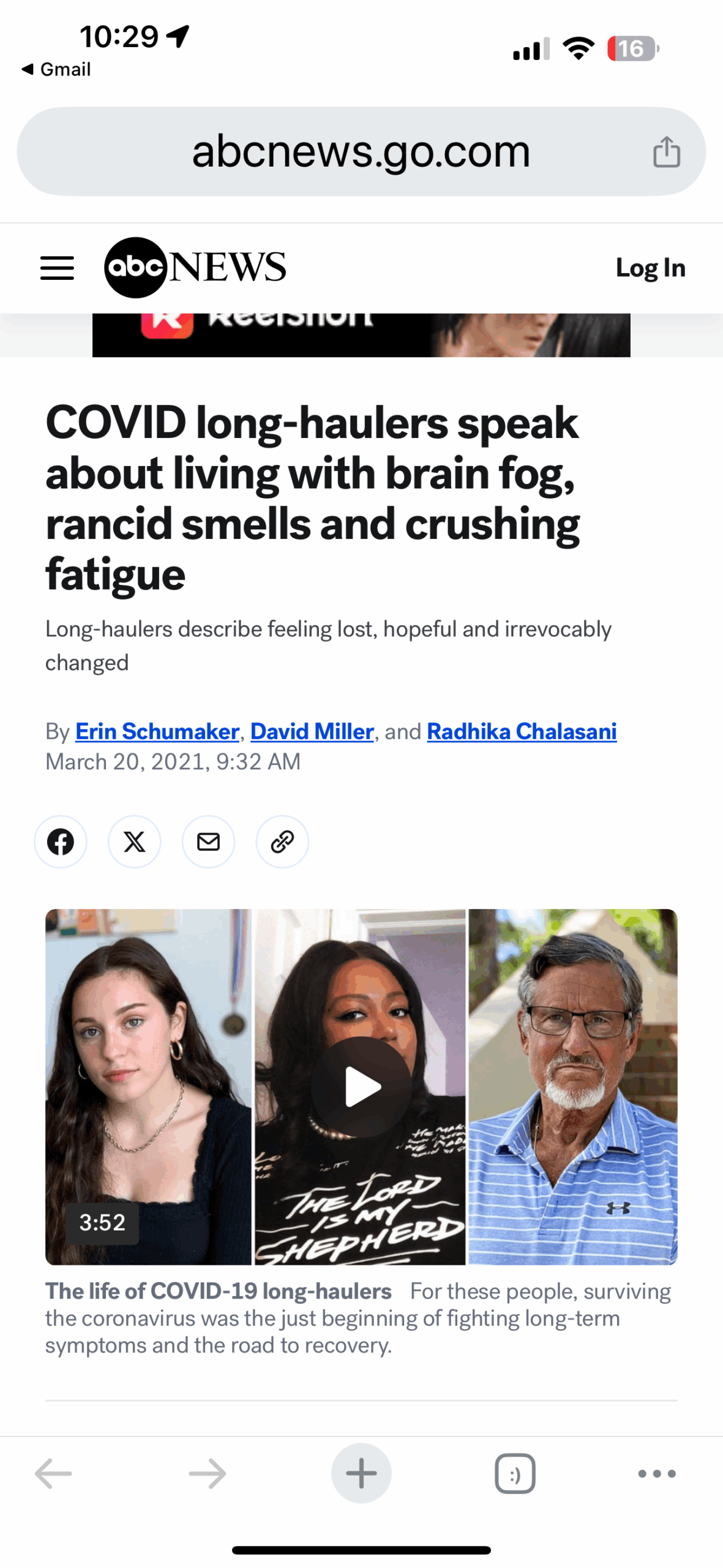The image size is (723, 1568).
Task: Open the hamburger navigation menu
Action: point(57,268)
